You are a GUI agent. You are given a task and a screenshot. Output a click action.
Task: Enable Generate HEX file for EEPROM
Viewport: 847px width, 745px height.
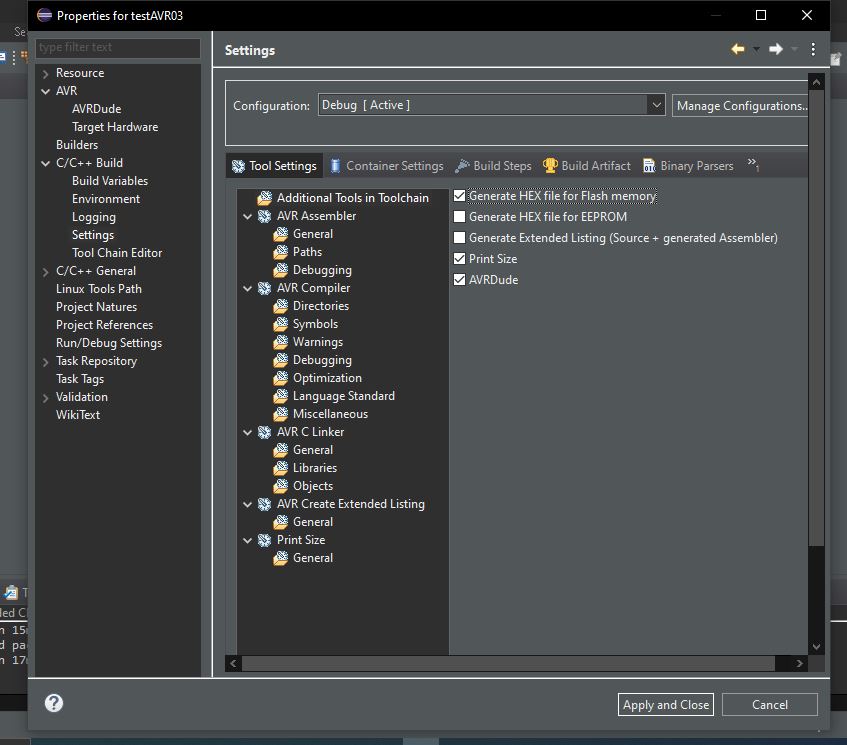coord(459,217)
